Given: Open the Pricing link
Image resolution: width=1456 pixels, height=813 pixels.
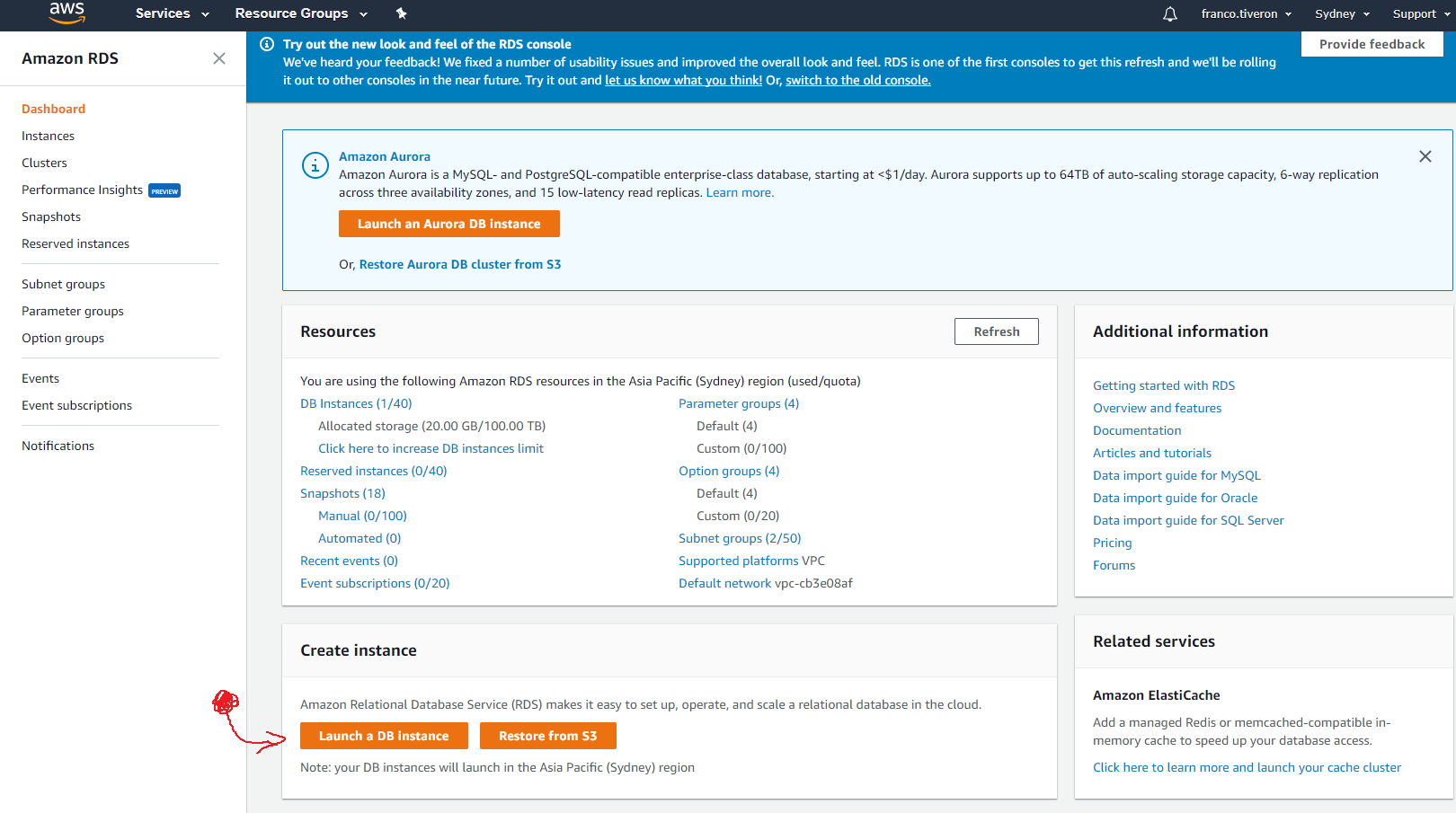Looking at the screenshot, I should [x=1113, y=543].
